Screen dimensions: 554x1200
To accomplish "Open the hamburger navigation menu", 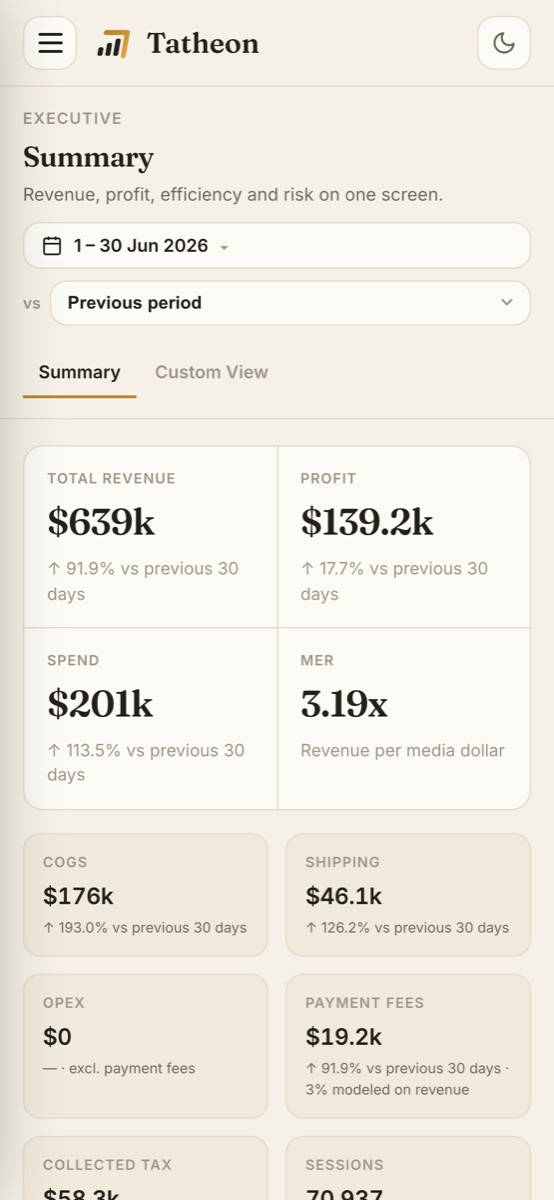I will (x=50, y=43).
